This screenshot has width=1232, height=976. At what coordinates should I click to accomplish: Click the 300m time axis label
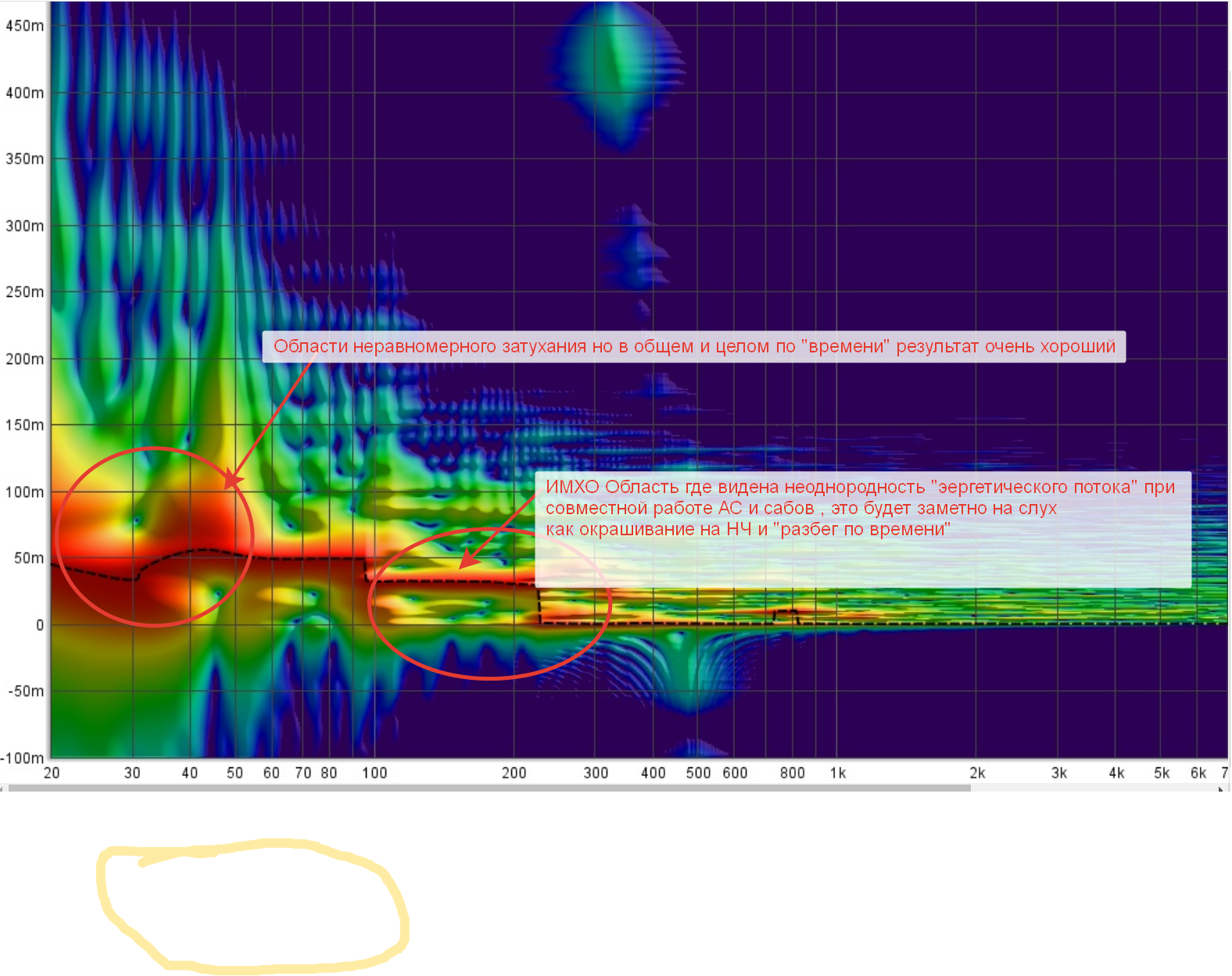coord(25,226)
